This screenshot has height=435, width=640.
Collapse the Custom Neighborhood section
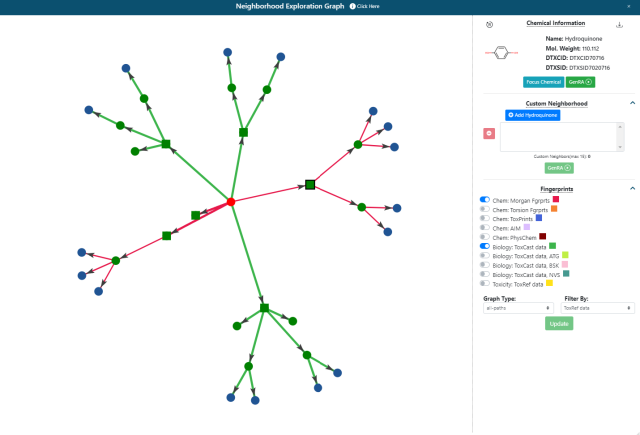(632, 103)
